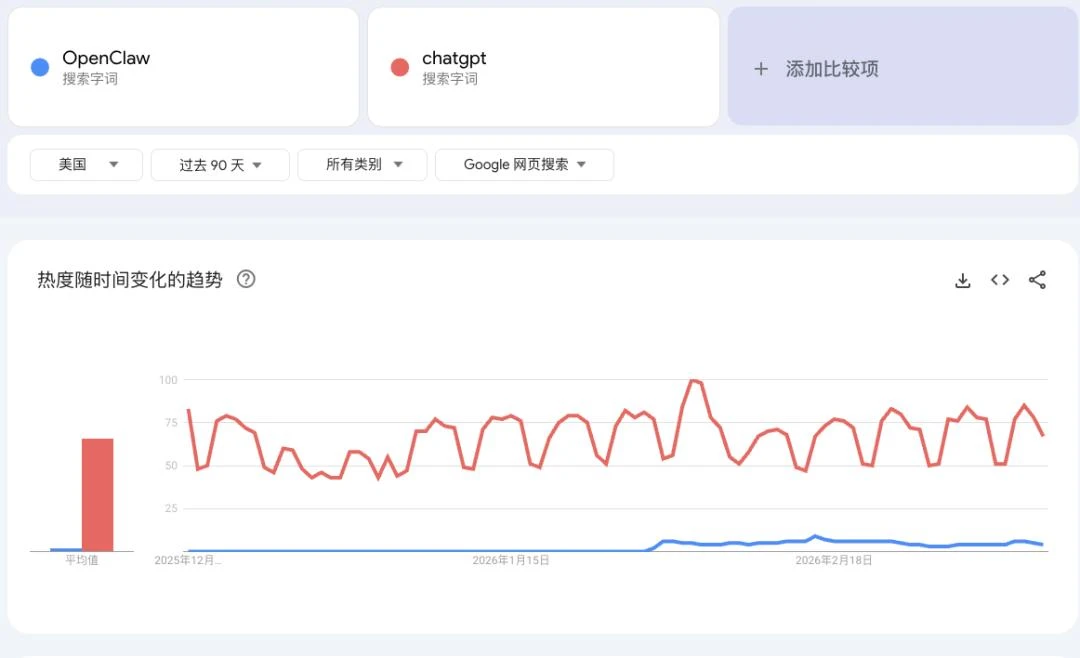Expand the 所有类别 category dropdown
The height and width of the screenshot is (658, 1080).
pyautogui.click(x=362, y=165)
